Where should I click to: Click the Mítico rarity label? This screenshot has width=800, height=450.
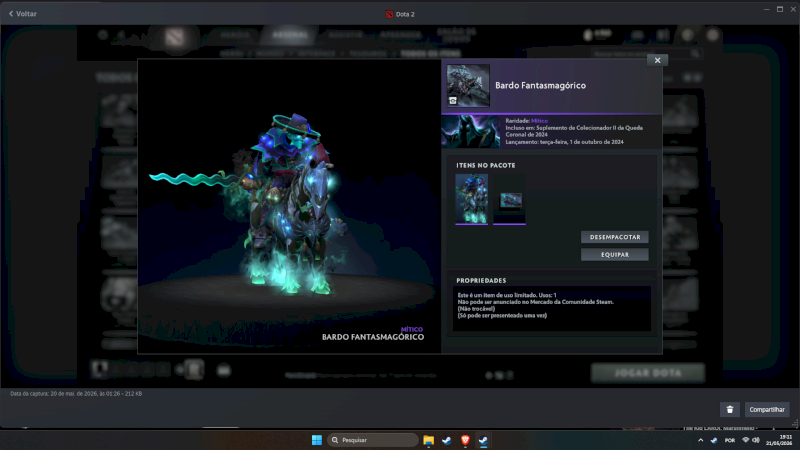point(539,121)
